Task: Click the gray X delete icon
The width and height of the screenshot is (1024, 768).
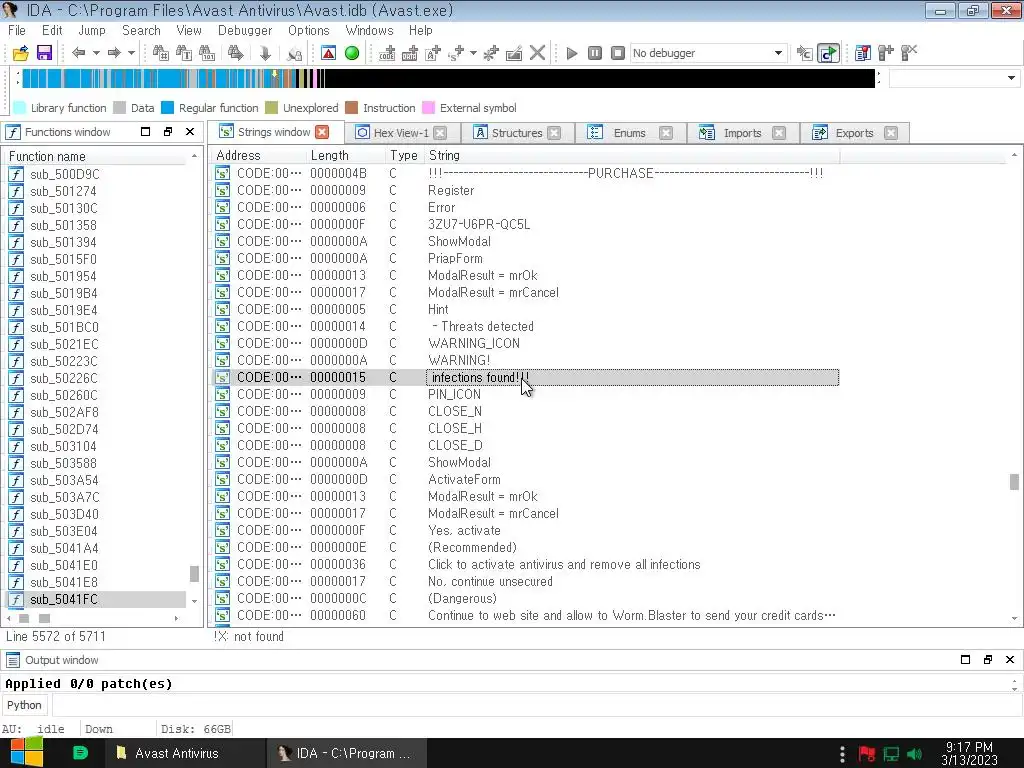Action: [x=537, y=53]
